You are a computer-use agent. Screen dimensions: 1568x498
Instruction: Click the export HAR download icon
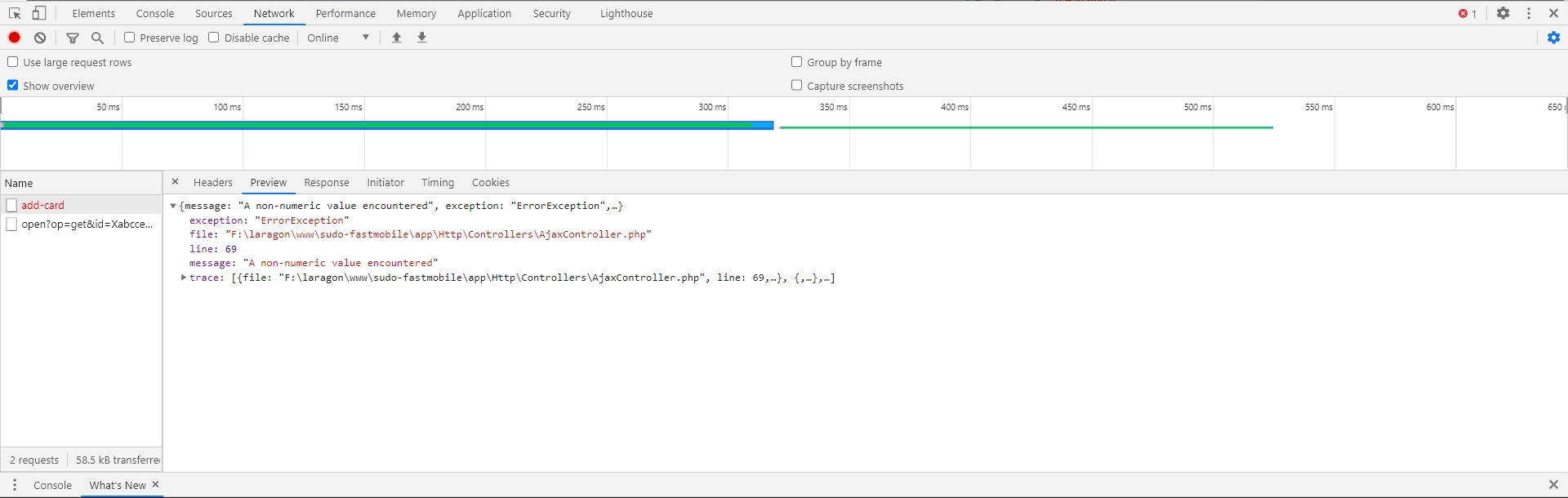[x=422, y=38]
